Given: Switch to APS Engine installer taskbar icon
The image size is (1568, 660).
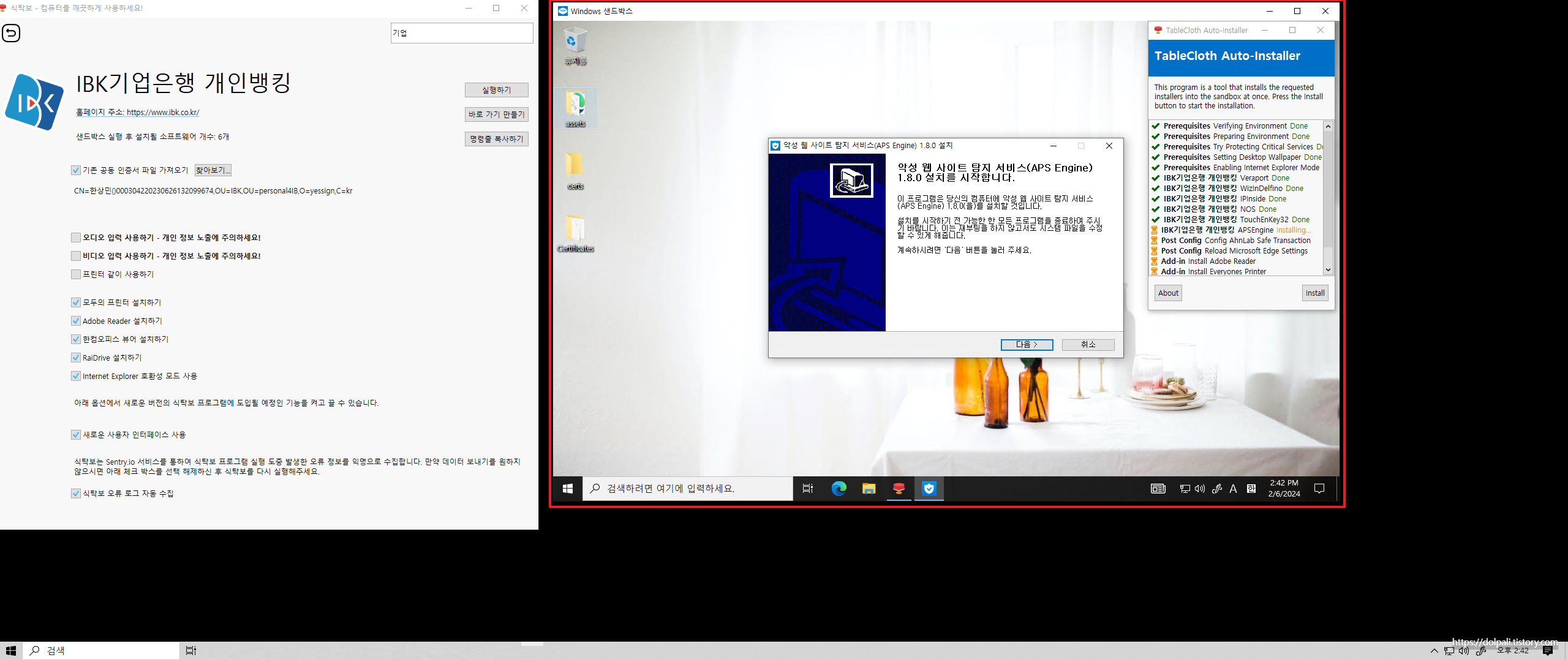Looking at the screenshot, I should click(x=929, y=489).
